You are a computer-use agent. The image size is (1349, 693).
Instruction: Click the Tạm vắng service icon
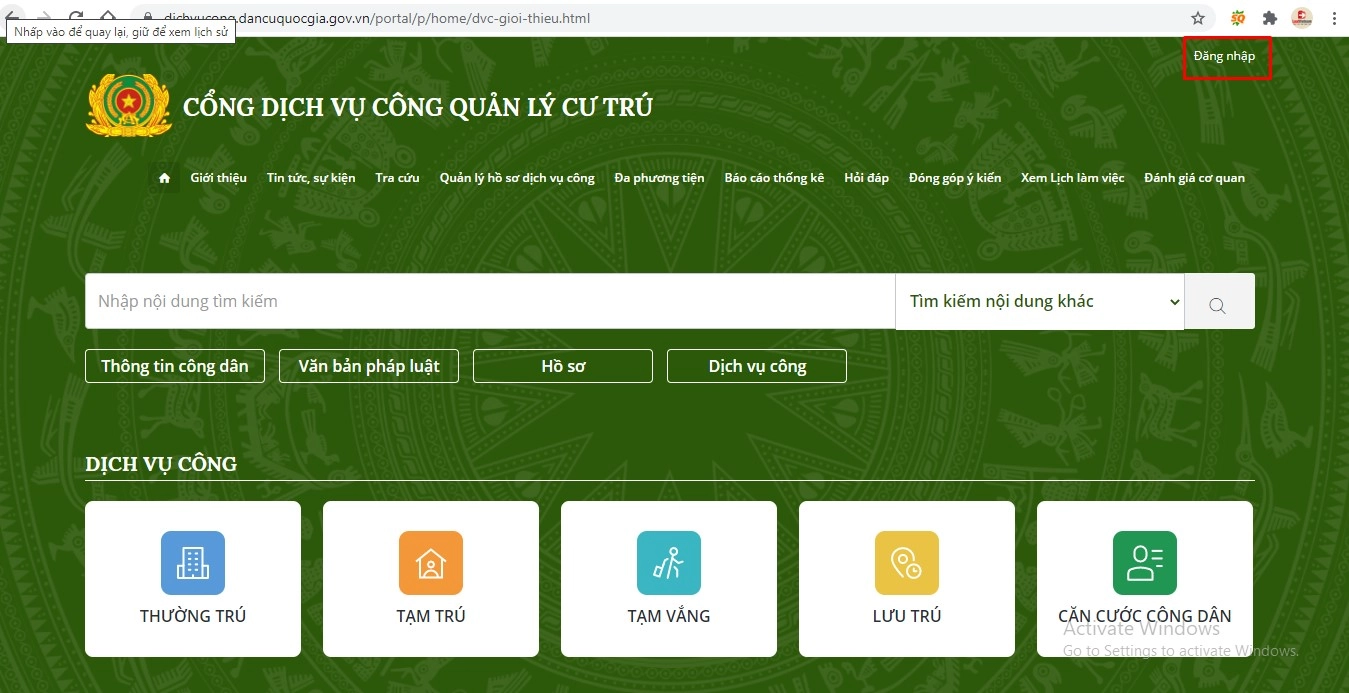click(668, 563)
